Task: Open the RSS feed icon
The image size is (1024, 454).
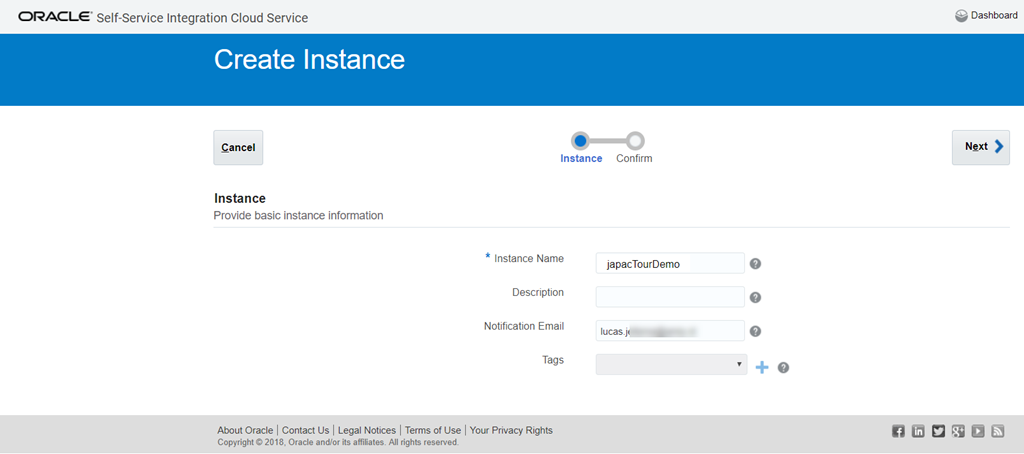Action: click(x=998, y=431)
